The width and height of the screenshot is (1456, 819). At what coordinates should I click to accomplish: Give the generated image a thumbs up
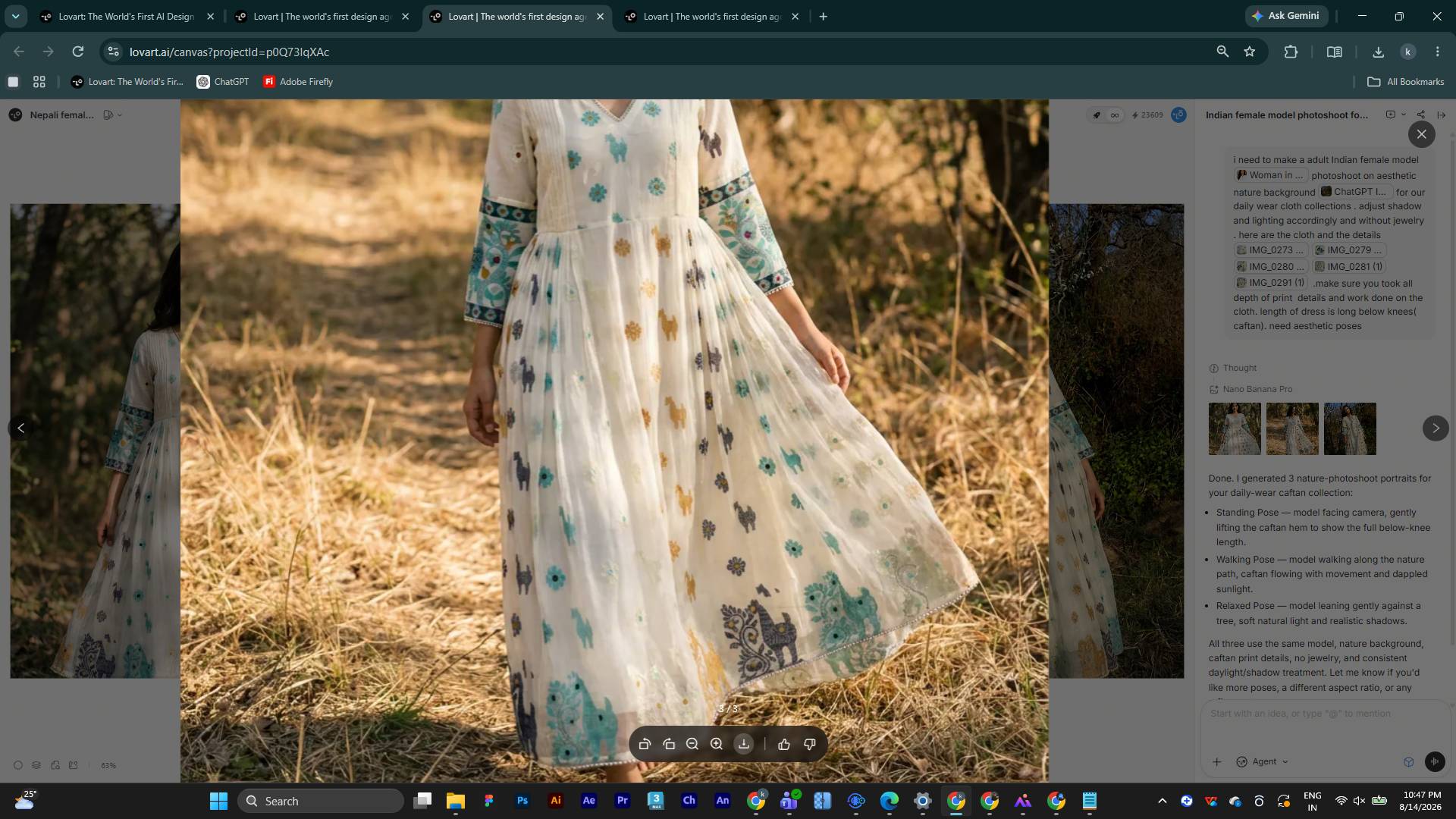pos(784,744)
